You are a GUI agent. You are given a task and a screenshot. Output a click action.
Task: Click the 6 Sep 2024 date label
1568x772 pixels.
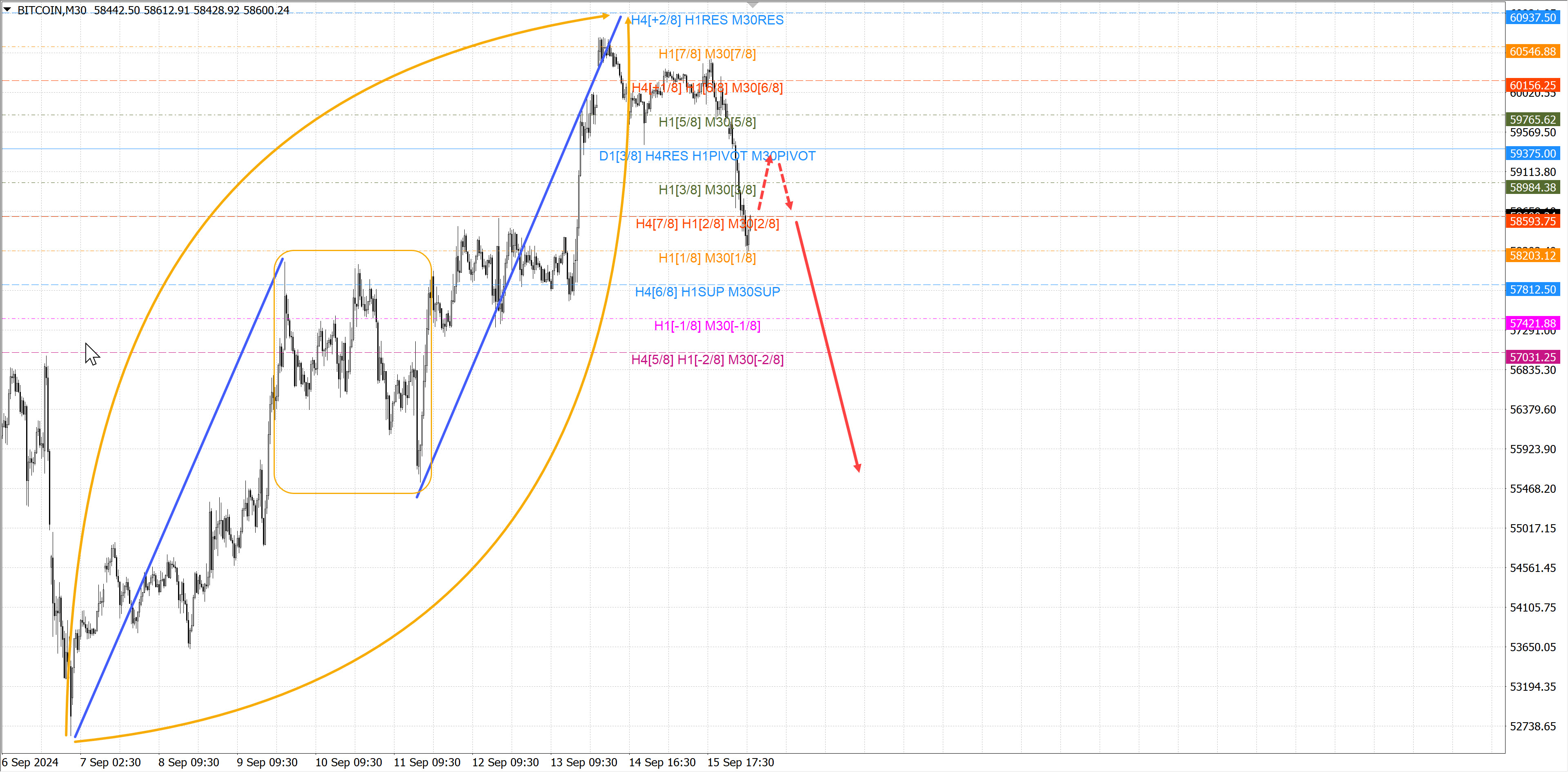tap(30, 762)
